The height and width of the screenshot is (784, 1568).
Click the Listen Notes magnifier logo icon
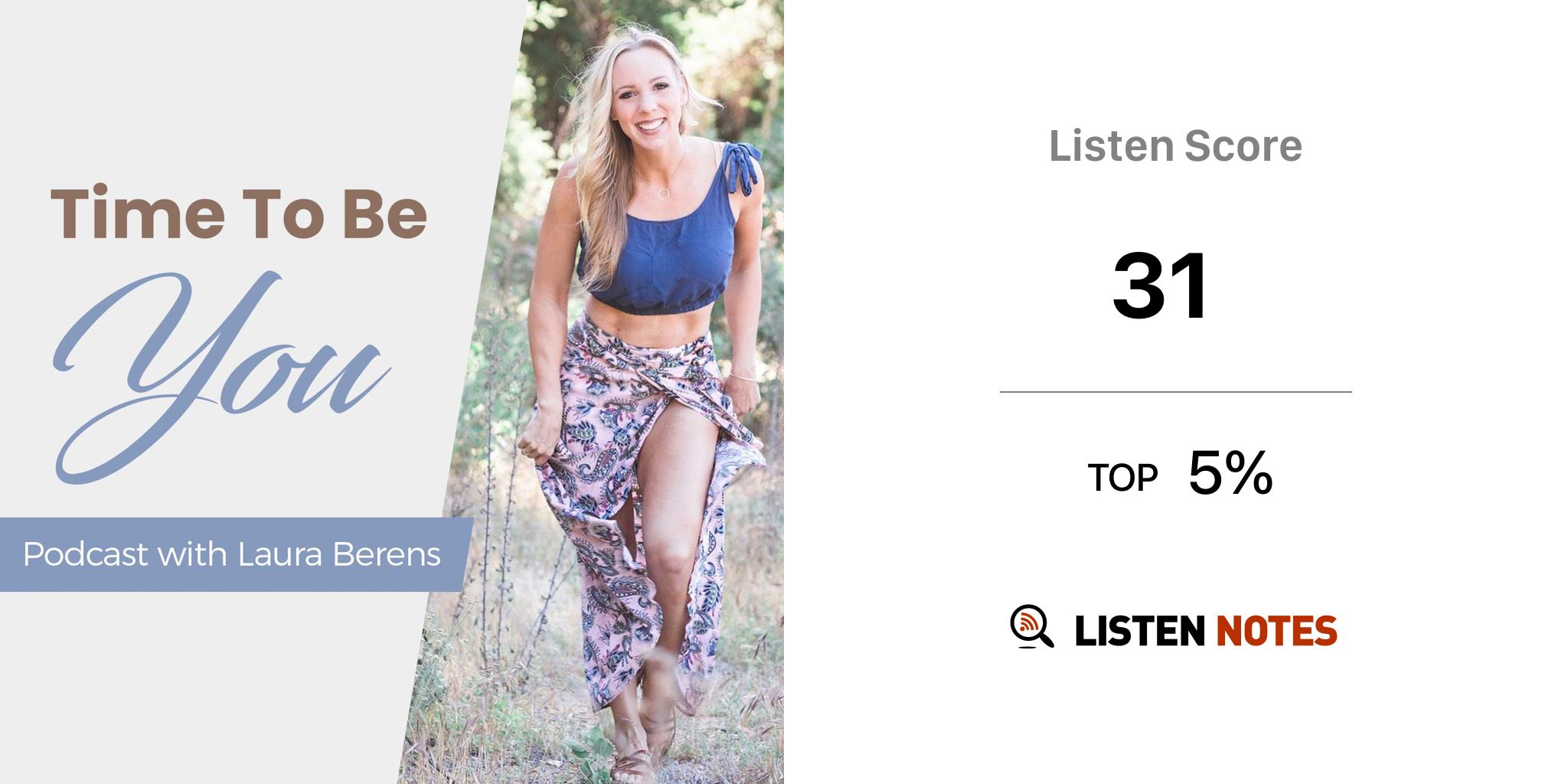tap(1031, 626)
